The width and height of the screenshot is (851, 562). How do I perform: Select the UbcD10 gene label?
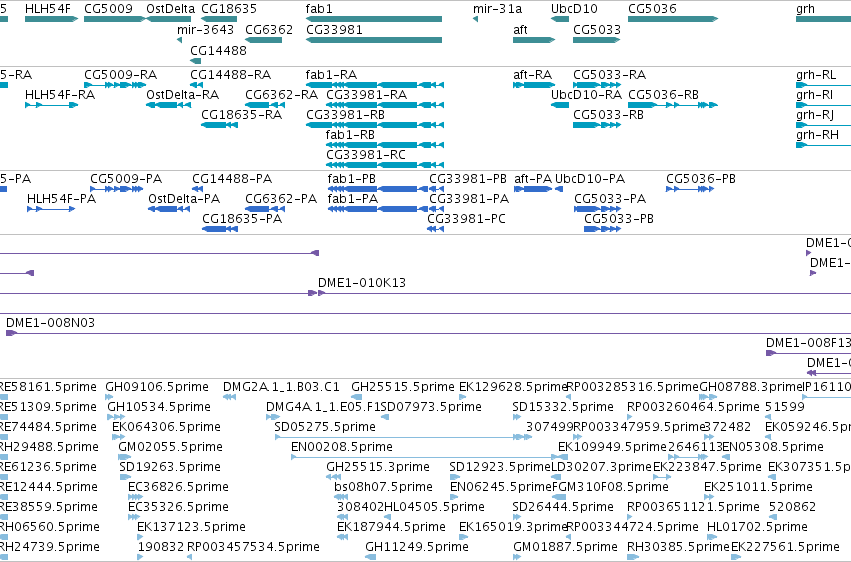coord(574,9)
